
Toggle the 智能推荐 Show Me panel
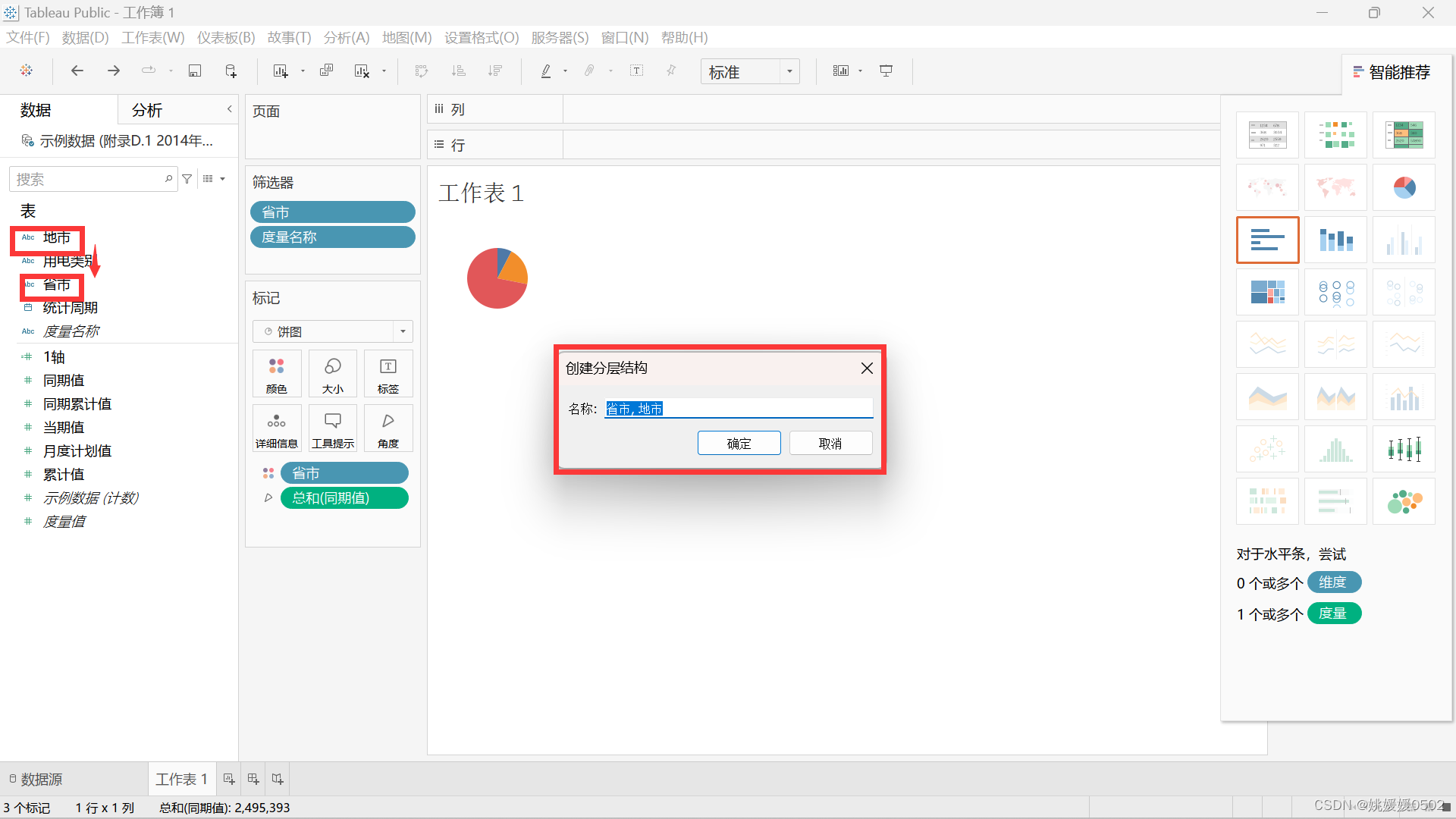point(1392,72)
